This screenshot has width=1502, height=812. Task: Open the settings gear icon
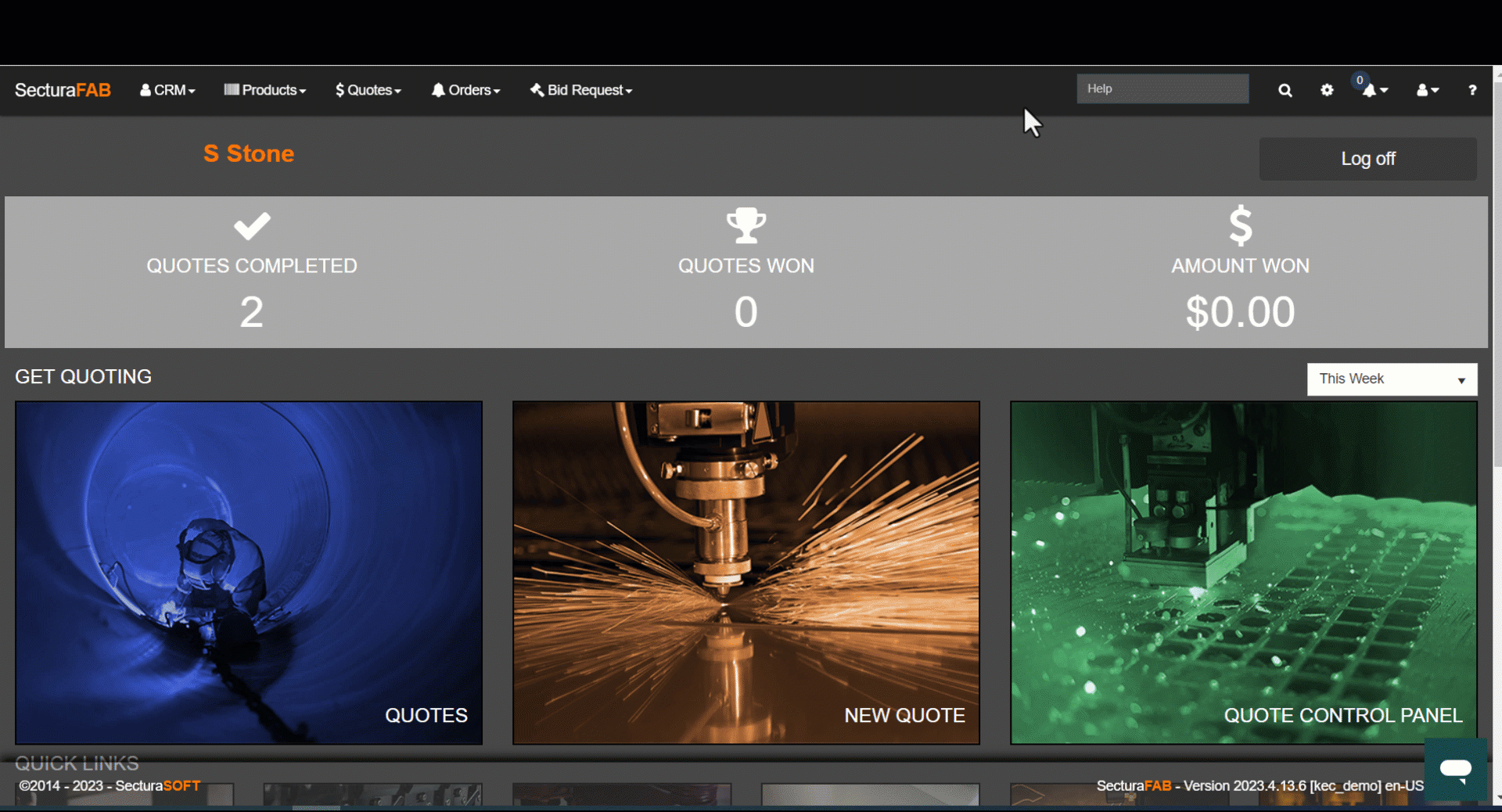[x=1327, y=91]
